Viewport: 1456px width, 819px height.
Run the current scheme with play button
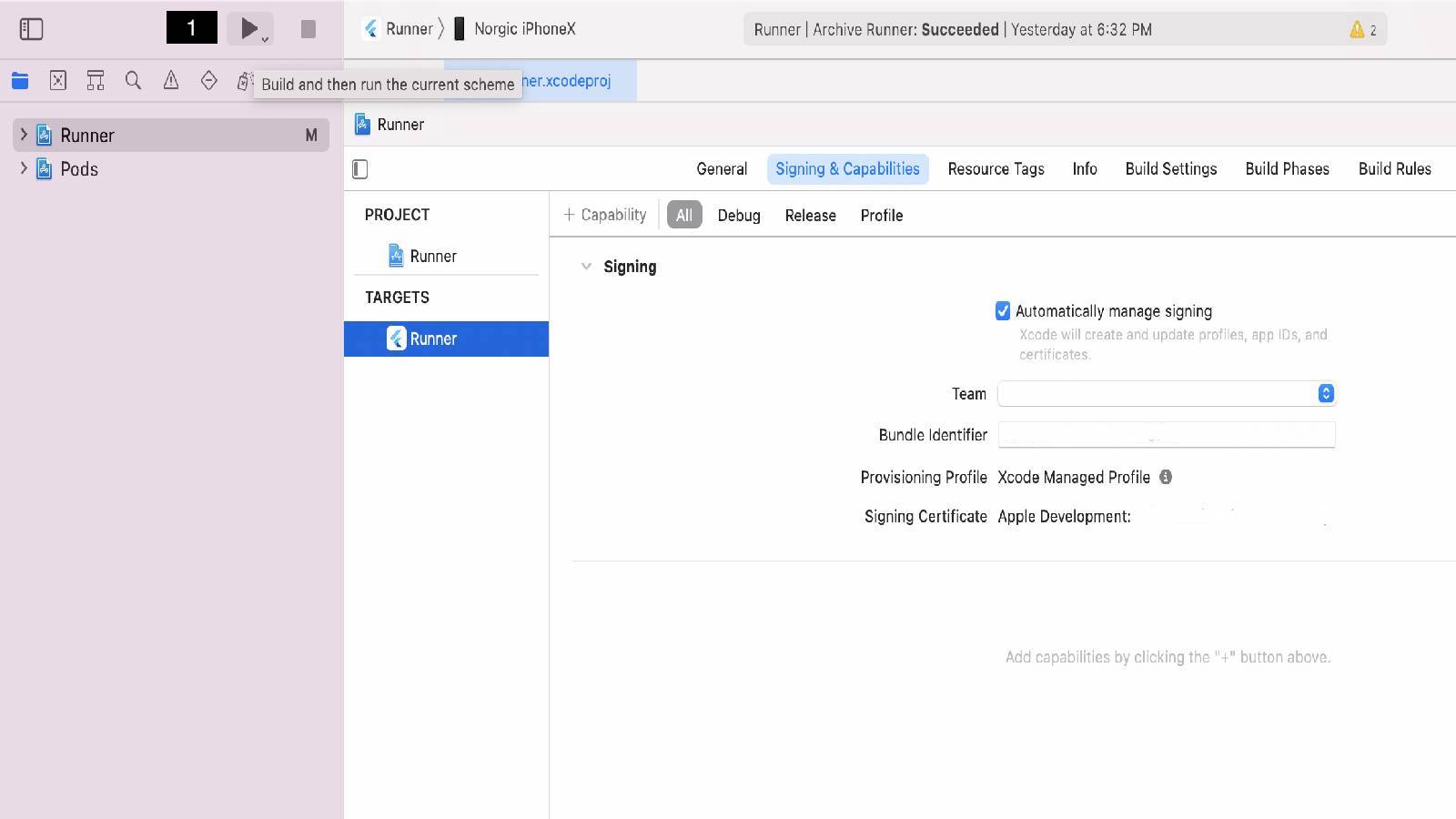(x=248, y=29)
